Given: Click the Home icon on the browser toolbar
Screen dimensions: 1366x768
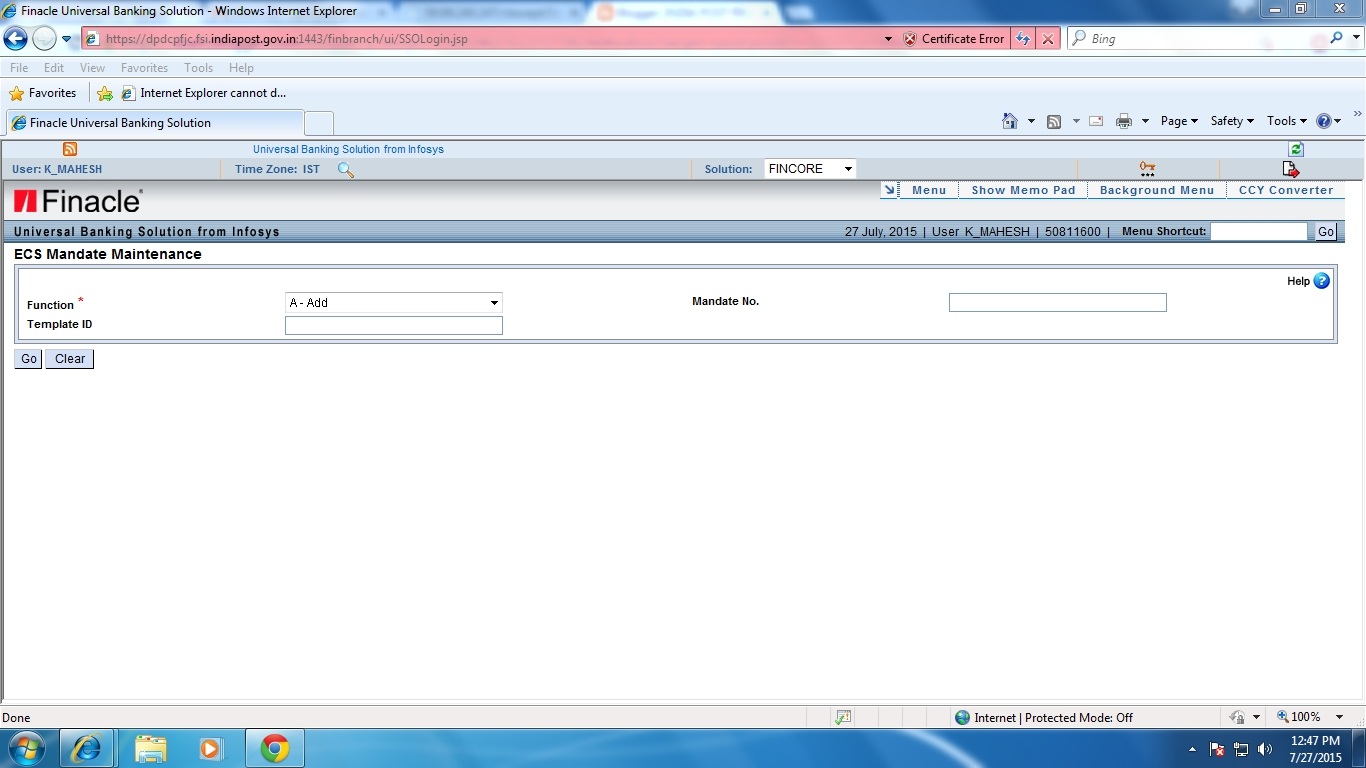Looking at the screenshot, I should point(1011,120).
